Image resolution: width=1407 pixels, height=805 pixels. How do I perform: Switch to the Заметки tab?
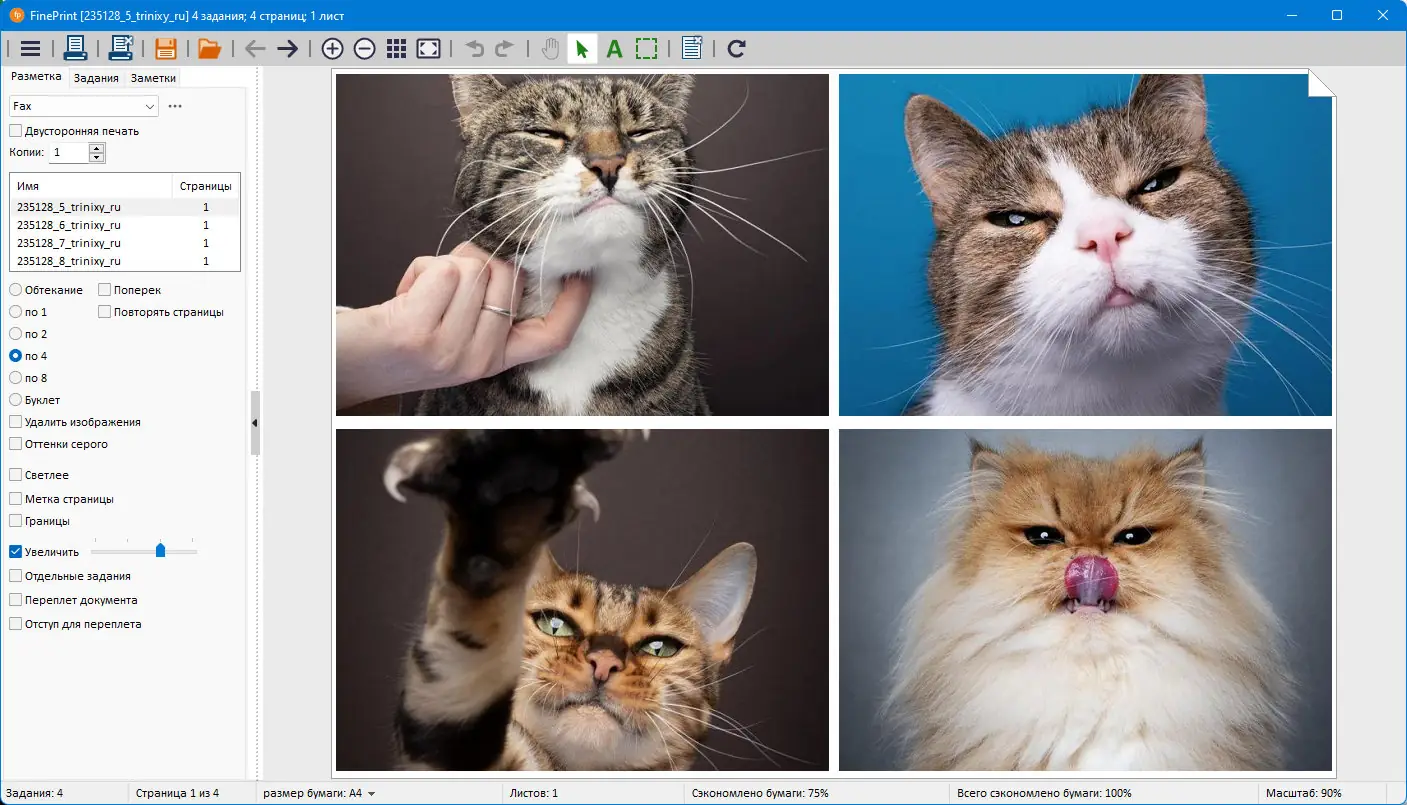click(153, 78)
